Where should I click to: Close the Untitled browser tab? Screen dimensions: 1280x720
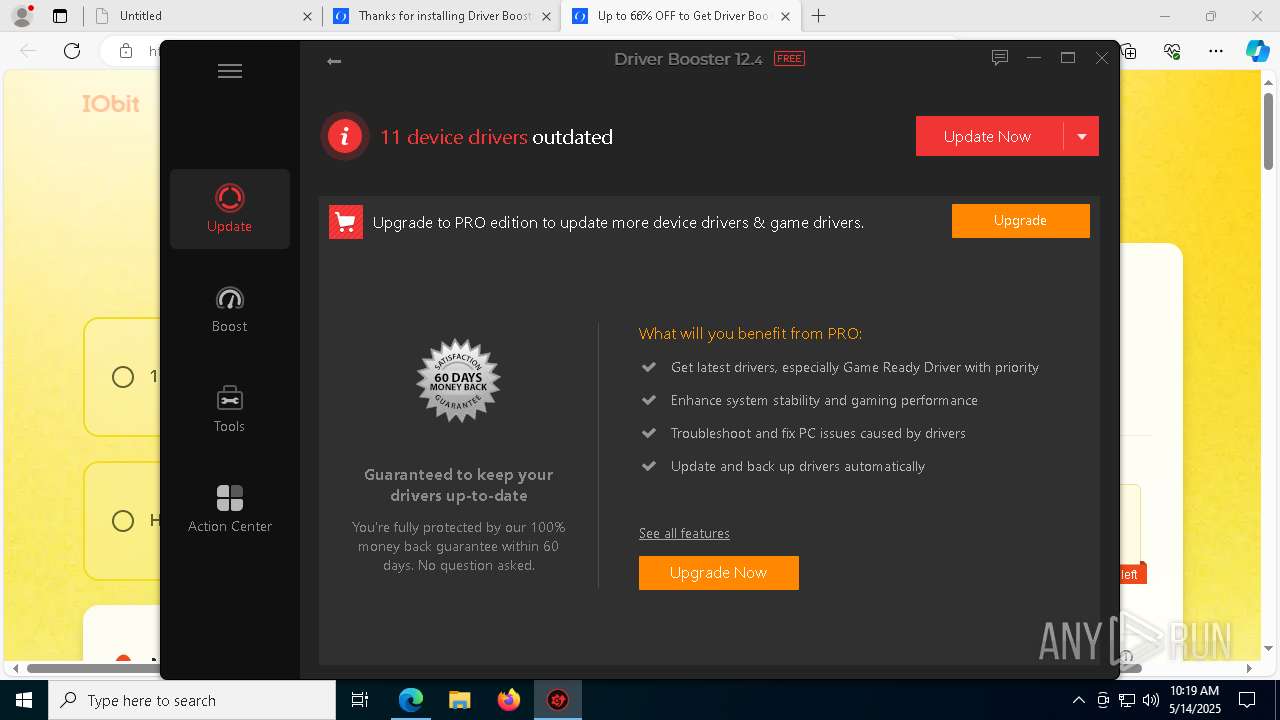point(306,16)
